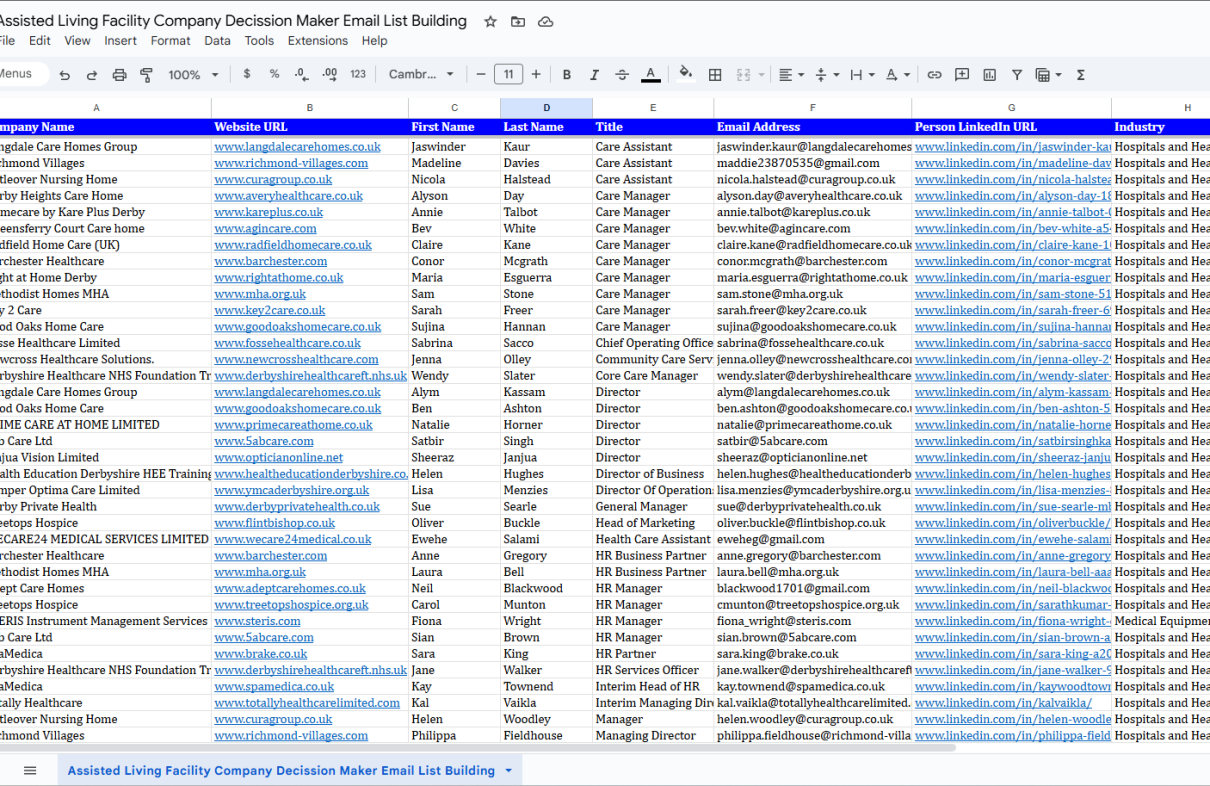Toggle strikethrough formatting

(622, 75)
